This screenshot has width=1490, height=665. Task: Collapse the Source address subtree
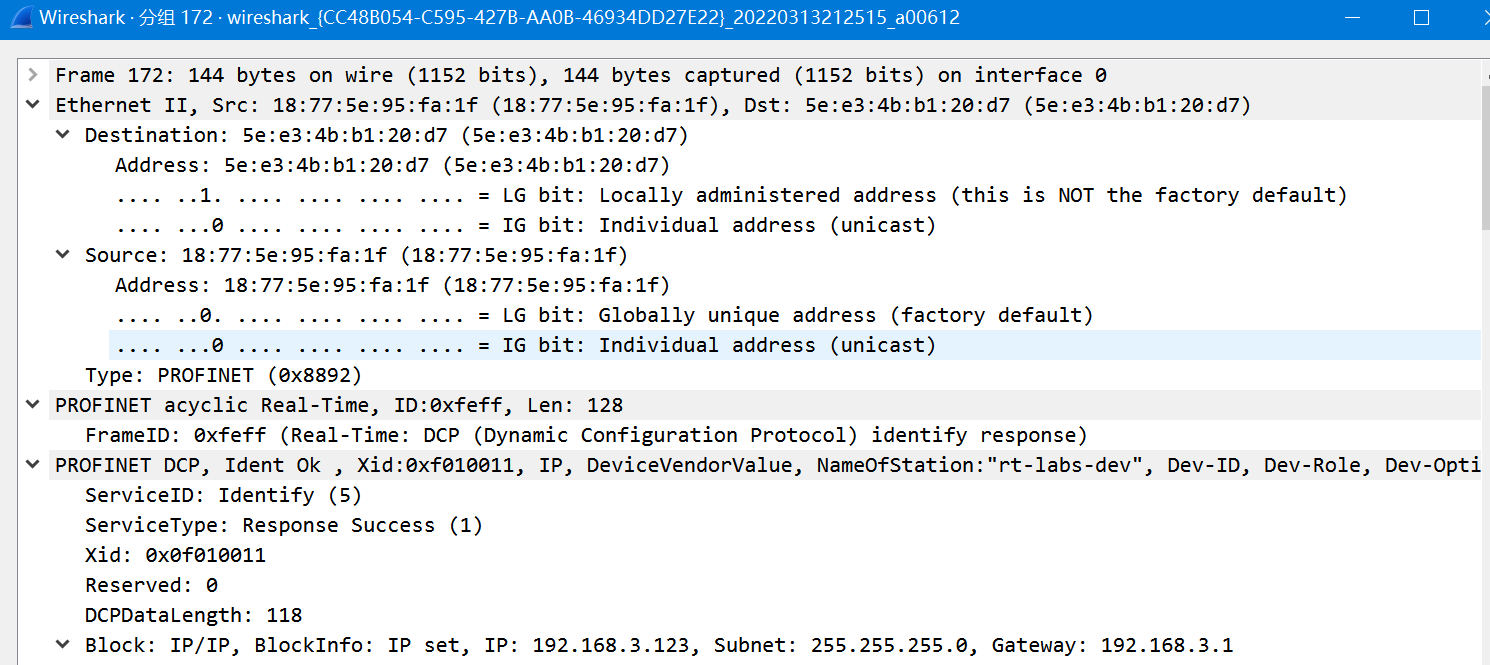click(62, 254)
